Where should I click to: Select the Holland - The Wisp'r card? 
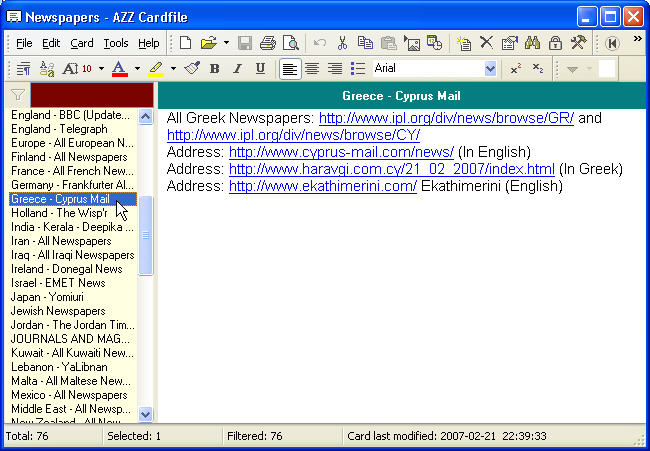(73, 213)
